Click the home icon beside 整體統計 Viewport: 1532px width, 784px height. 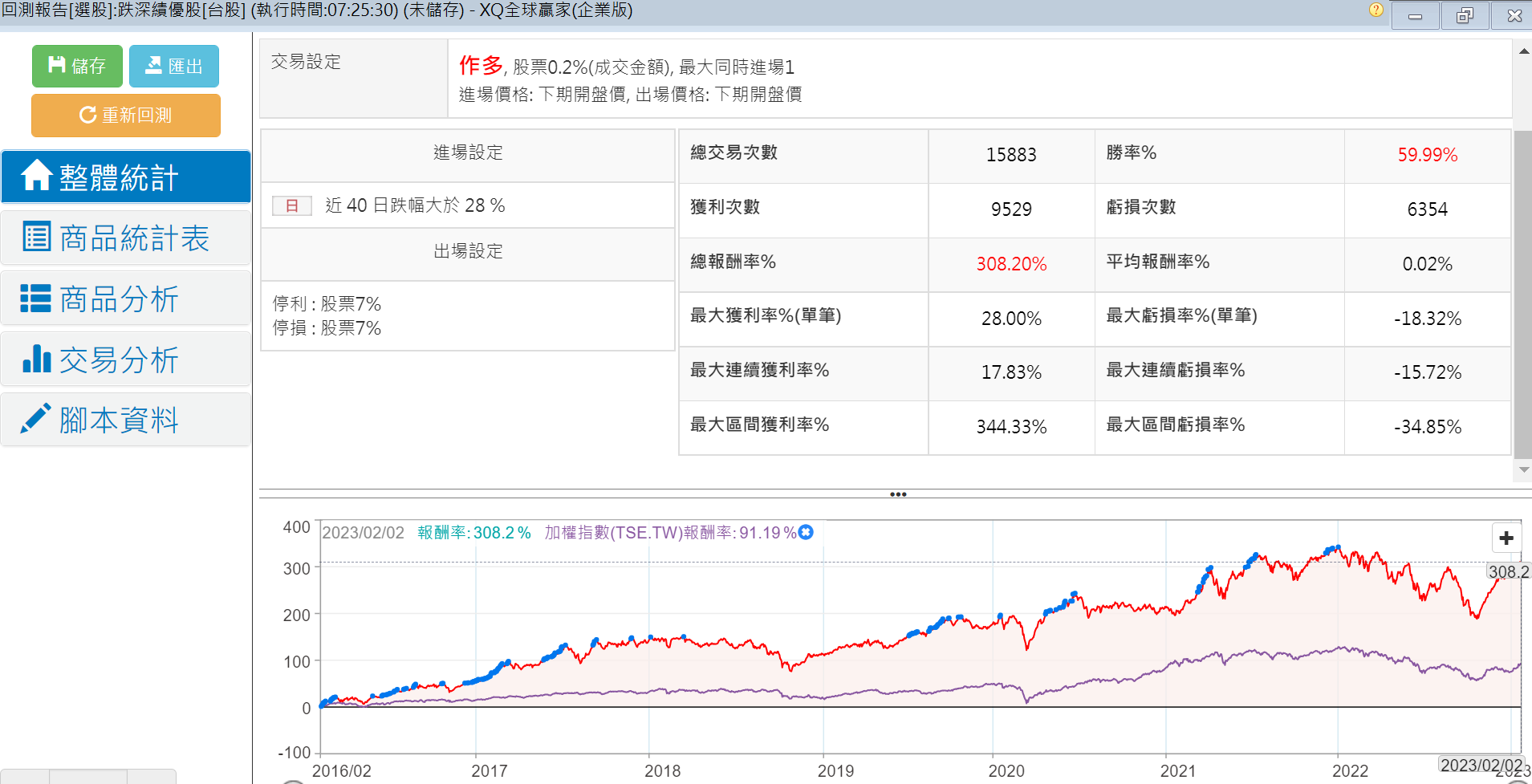coord(37,176)
